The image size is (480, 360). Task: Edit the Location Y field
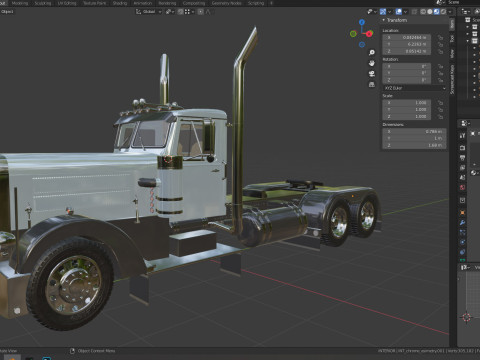click(407, 44)
